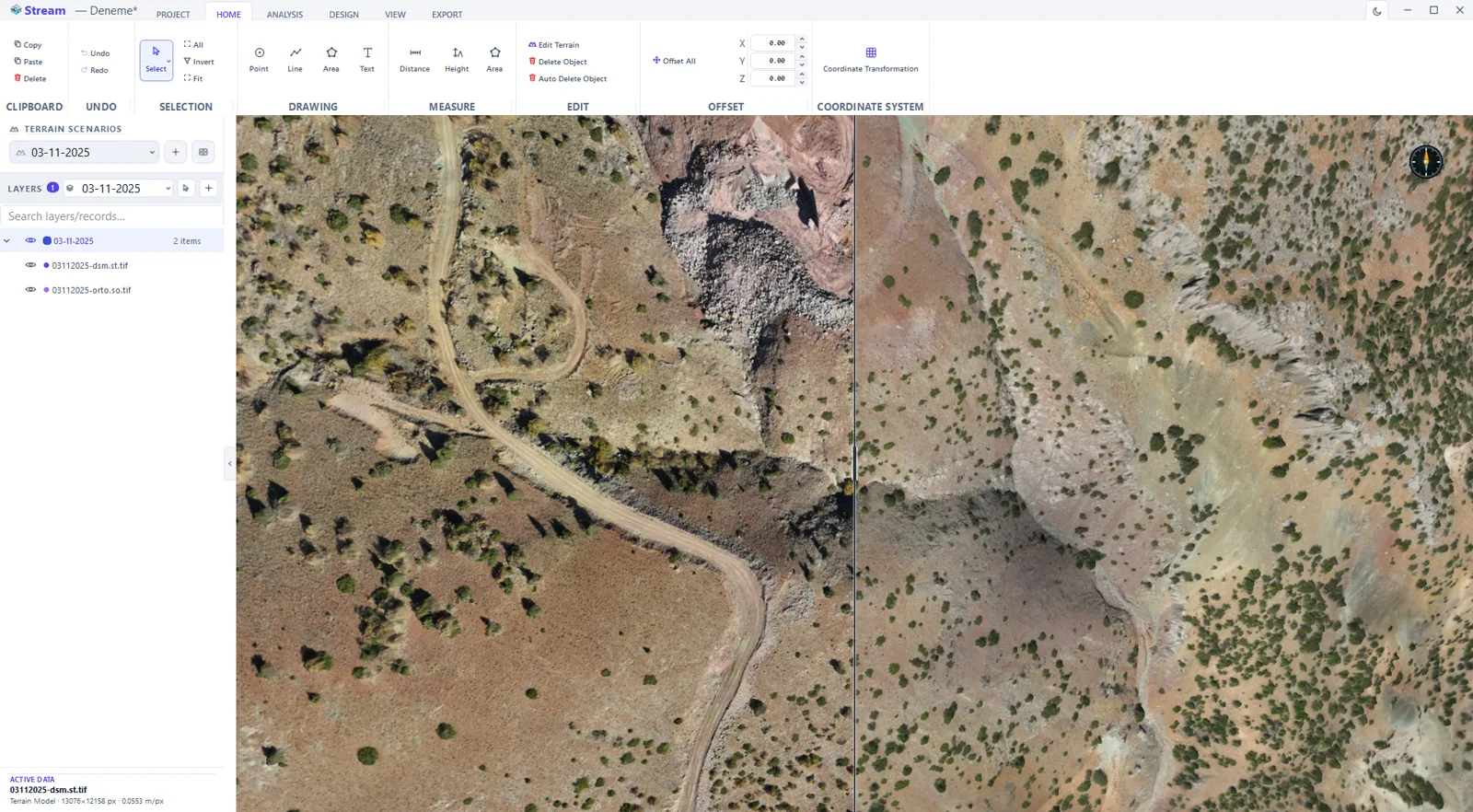Click Undo in the ribbon
Viewport: 1473px width, 812px height.
tap(96, 53)
